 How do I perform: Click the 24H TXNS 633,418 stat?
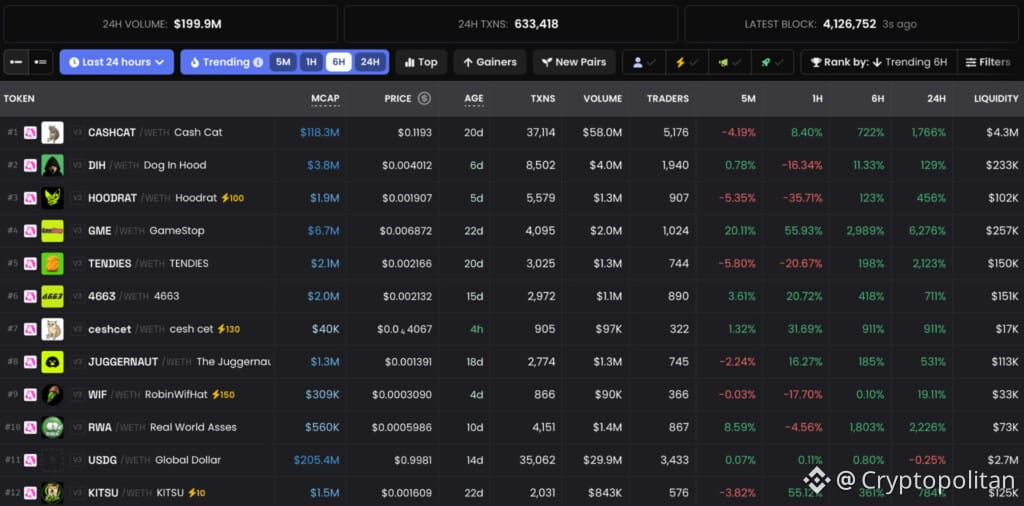click(x=508, y=24)
